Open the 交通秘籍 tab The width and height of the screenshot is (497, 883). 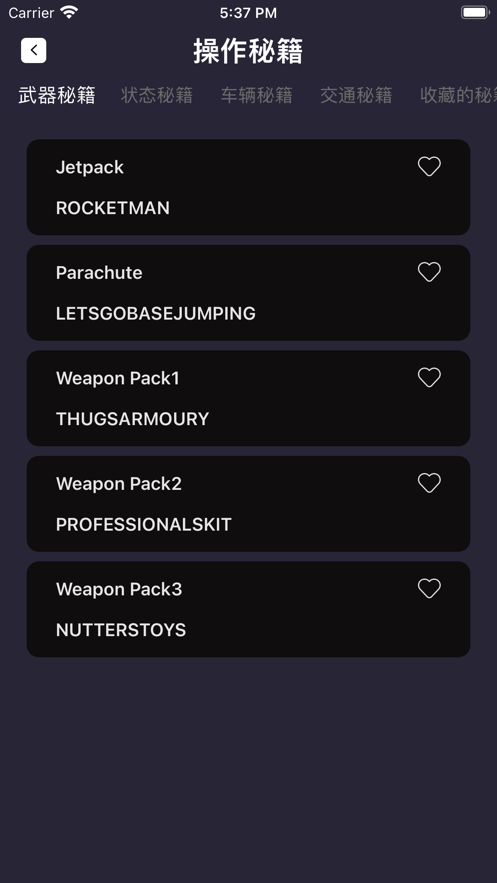coord(356,95)
